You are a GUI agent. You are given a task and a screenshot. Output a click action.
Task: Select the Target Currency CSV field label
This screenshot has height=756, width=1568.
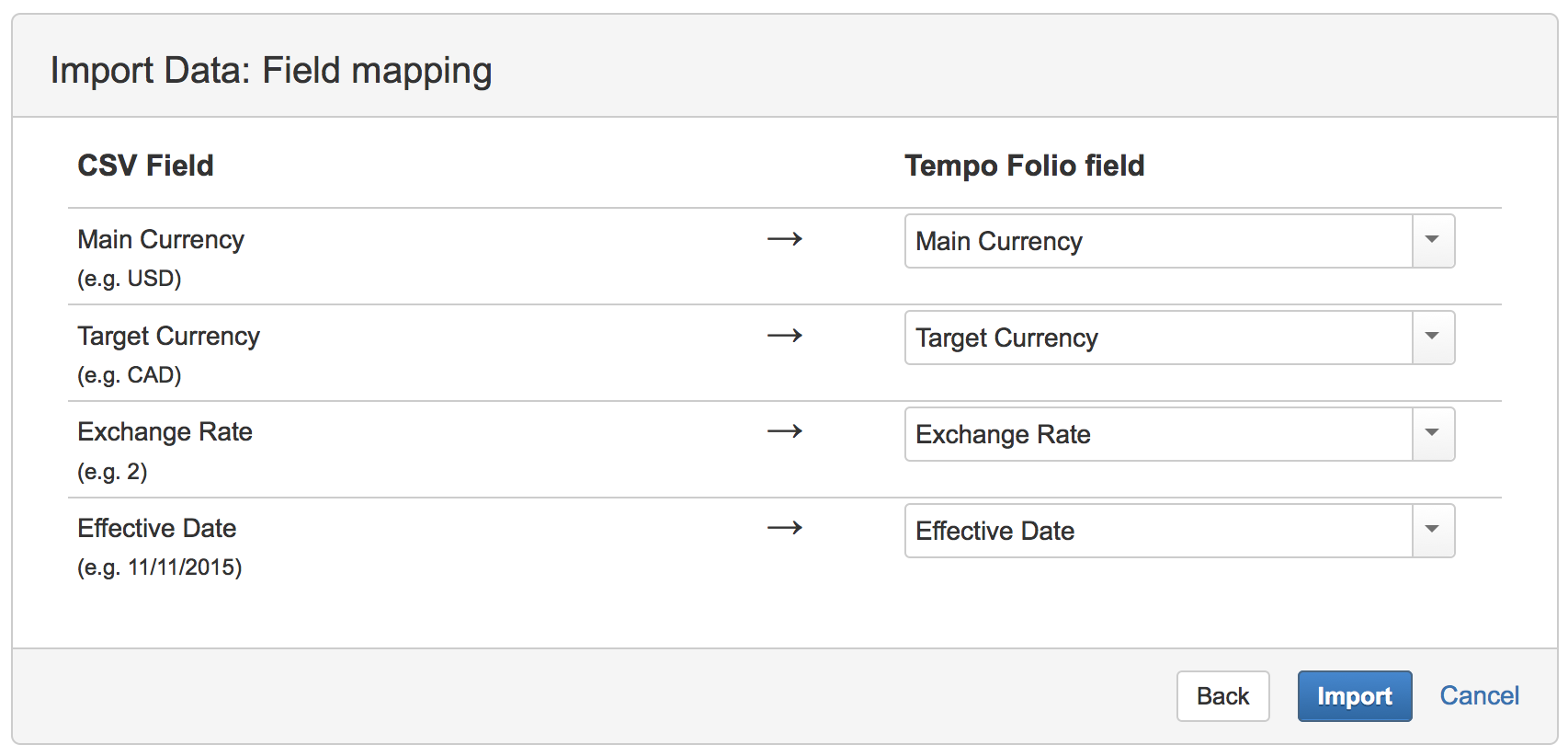click(x=168, y=337)
